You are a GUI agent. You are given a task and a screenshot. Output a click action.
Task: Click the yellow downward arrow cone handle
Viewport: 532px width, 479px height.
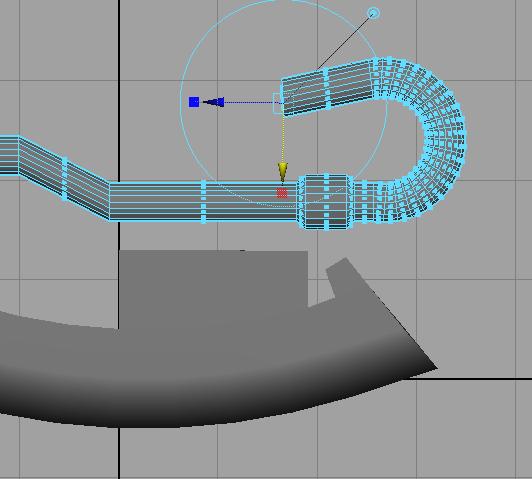point(283,172)
